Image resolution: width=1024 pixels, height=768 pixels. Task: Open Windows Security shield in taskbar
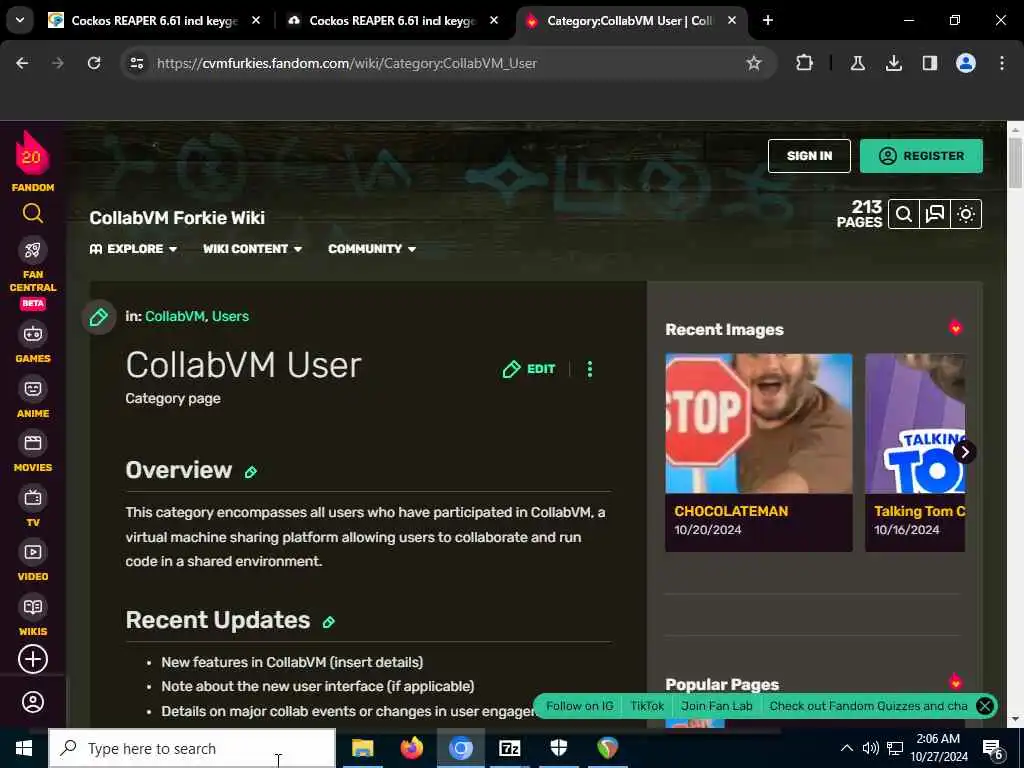(558, 748)
